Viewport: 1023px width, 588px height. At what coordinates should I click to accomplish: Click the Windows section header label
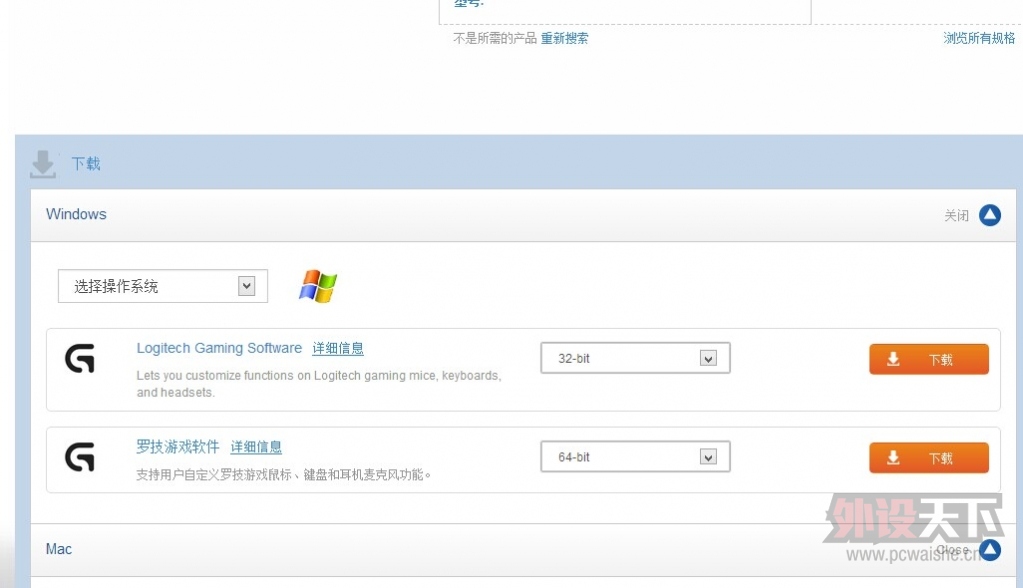pos(76,214)
